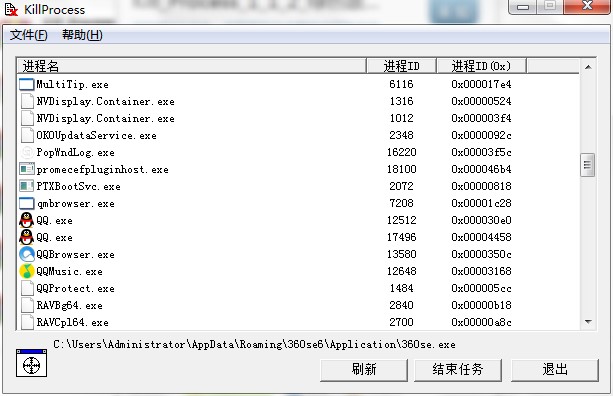
Task: Open the 帮助(H) menu
Action: (82, 35)
